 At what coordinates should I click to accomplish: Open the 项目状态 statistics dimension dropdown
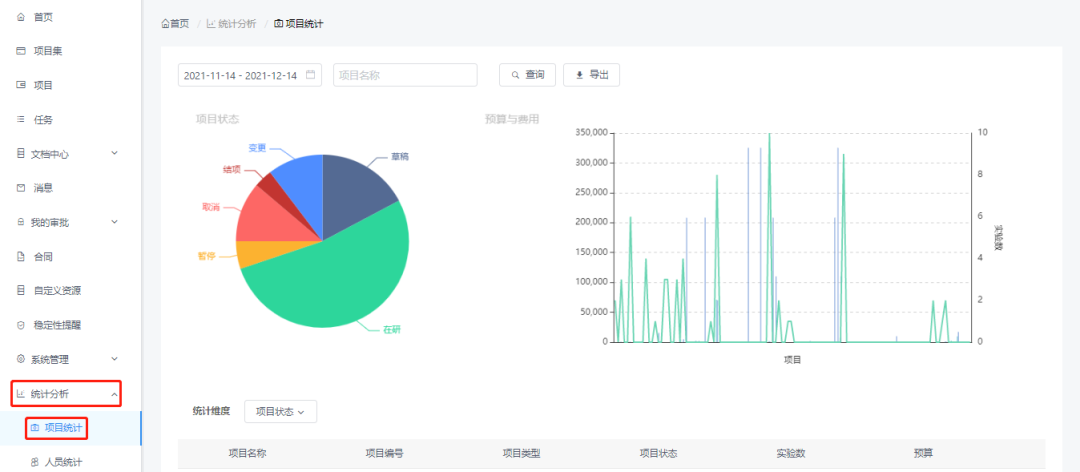[280, 411]
